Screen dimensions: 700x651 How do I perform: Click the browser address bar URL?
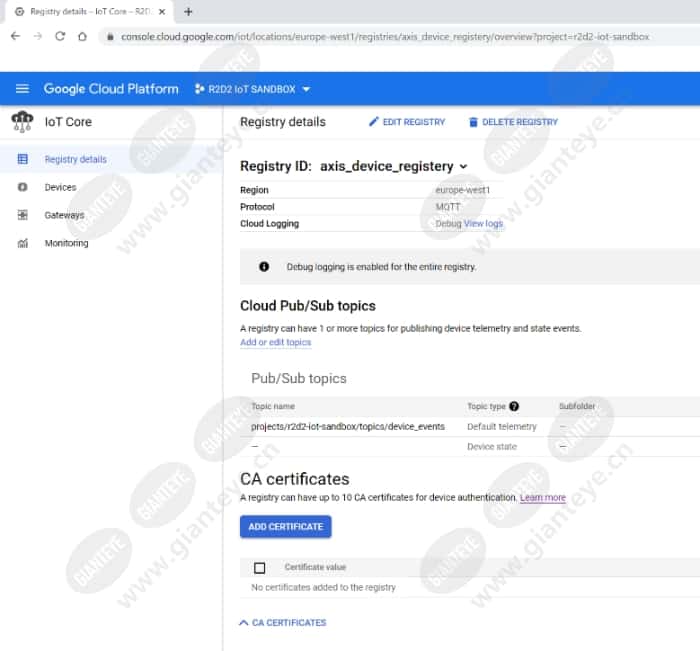point(385,37)
